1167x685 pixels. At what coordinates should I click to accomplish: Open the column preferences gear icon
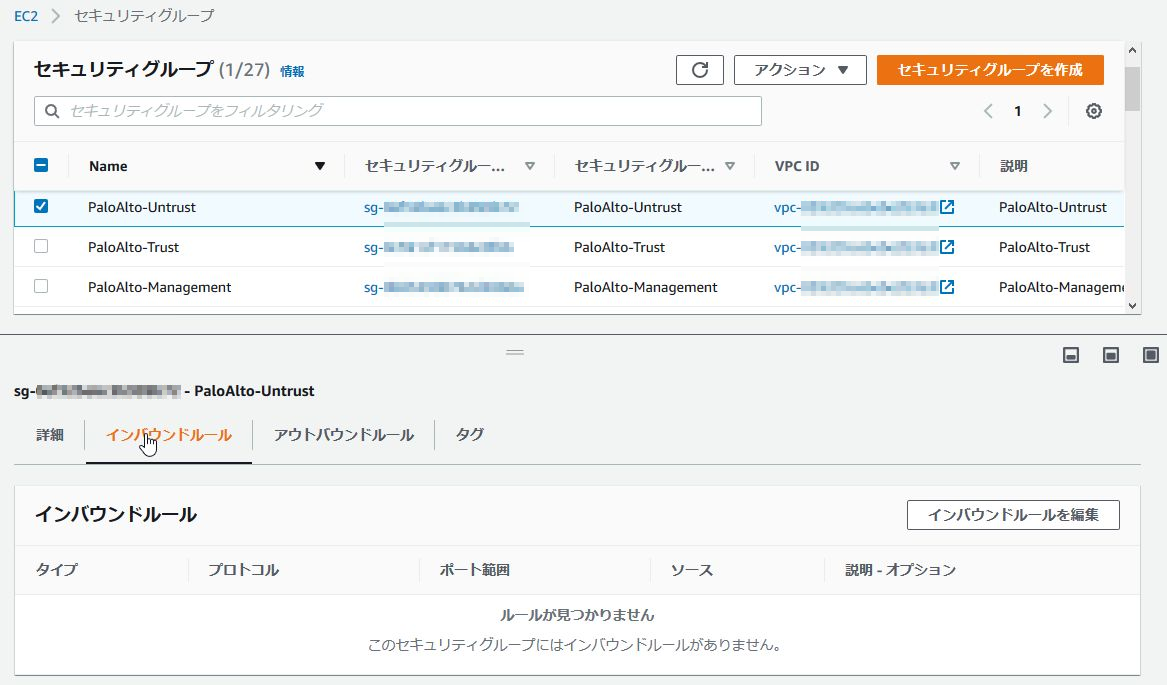coord(1093,111)
